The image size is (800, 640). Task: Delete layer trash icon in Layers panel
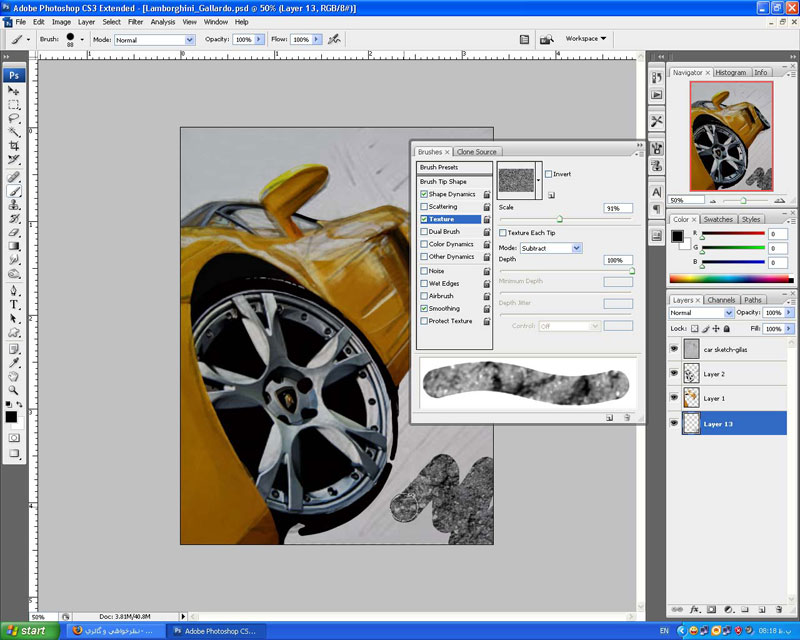pos(779,609)
